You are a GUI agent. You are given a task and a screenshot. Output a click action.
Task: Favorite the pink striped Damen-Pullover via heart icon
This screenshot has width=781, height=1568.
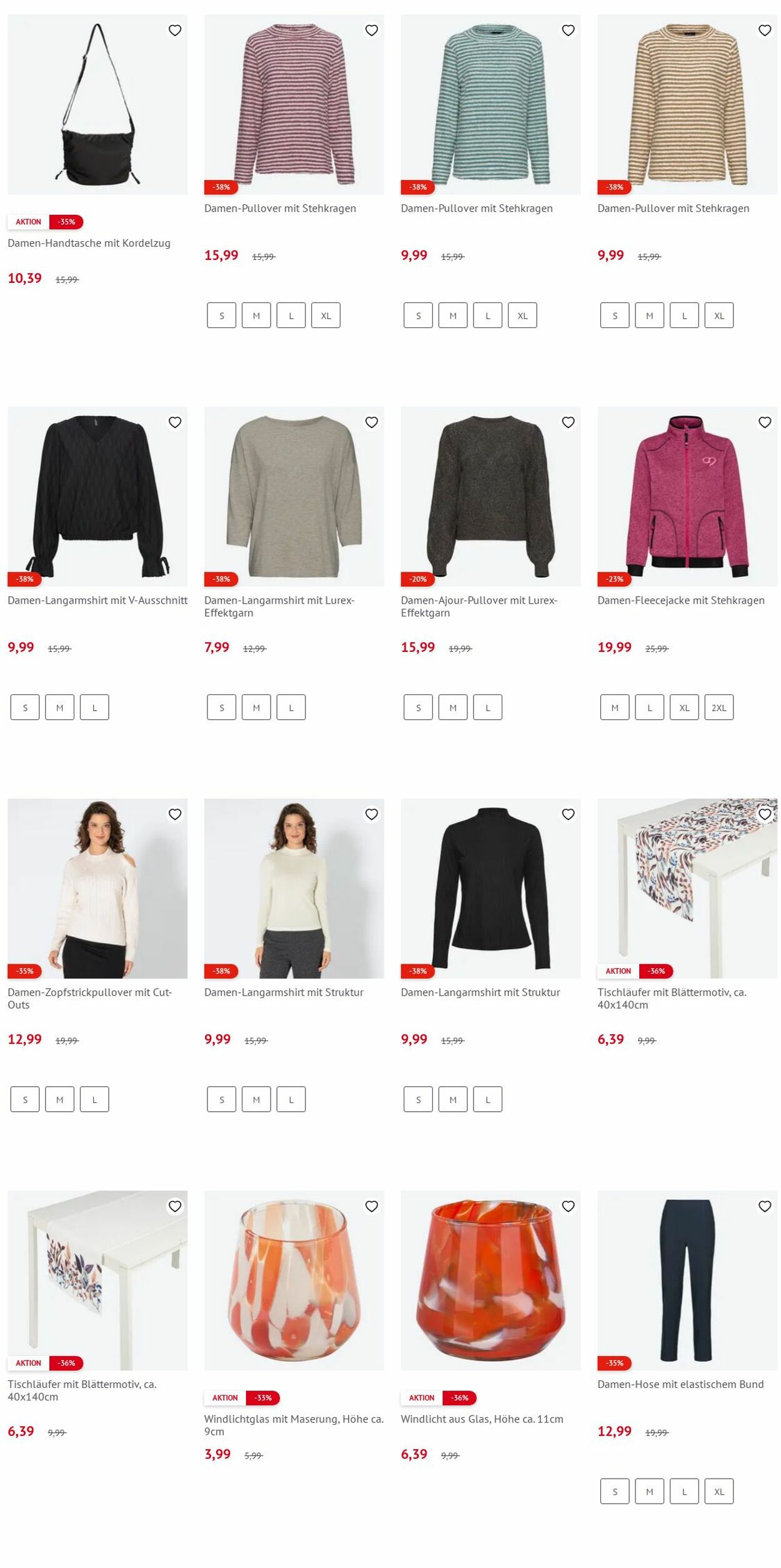pos(372,30)
